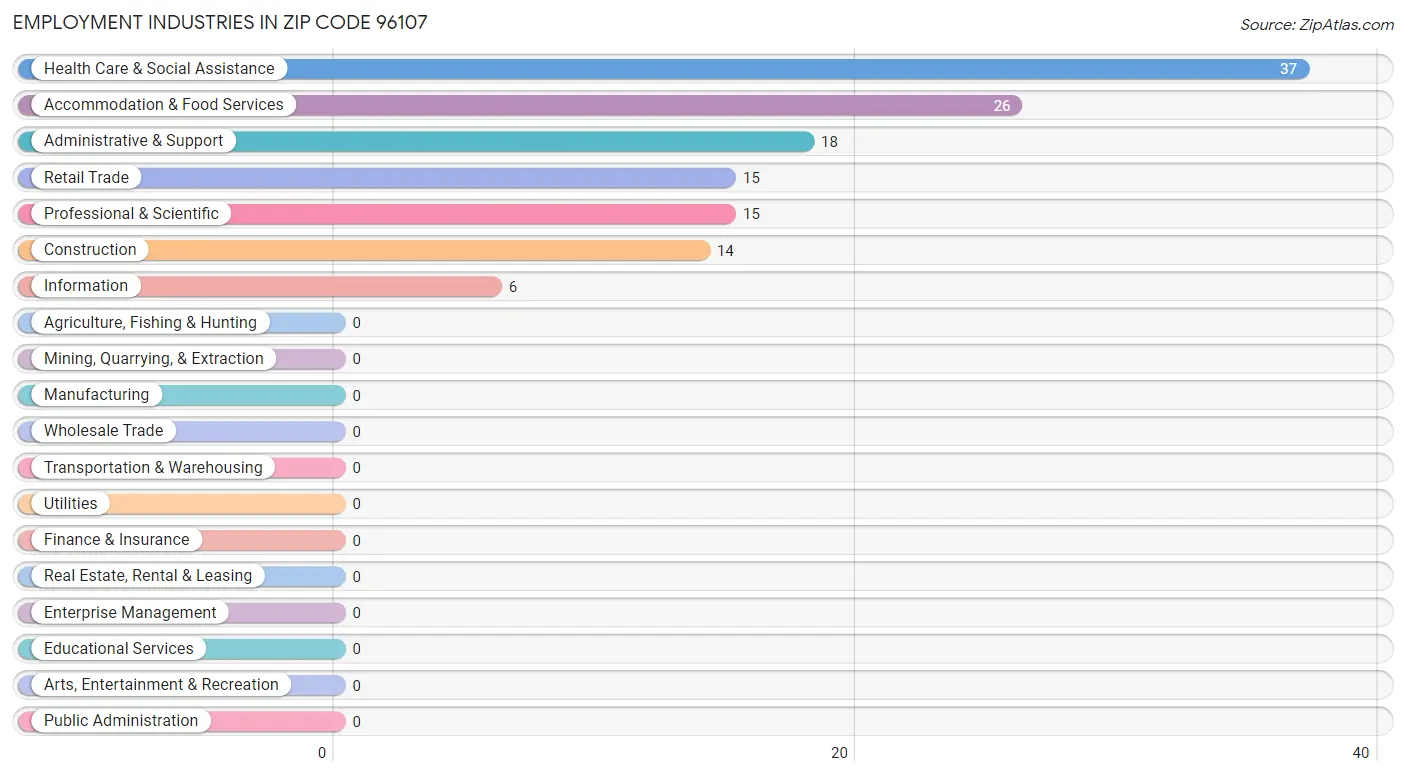
Task: Click the value 15 beside Retail Trade bar
Action: 751,178
